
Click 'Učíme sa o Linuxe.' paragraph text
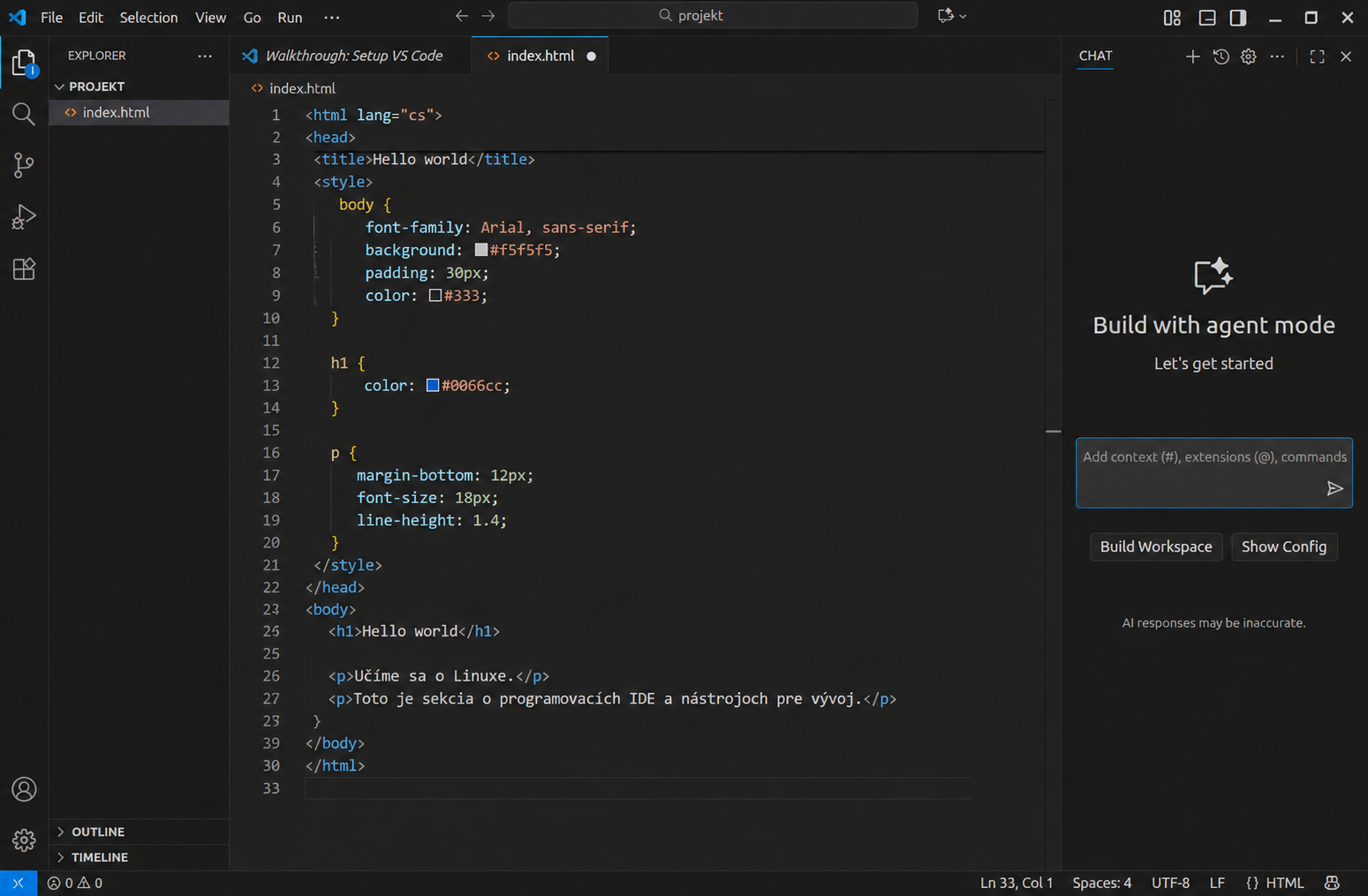coord(434,676)
